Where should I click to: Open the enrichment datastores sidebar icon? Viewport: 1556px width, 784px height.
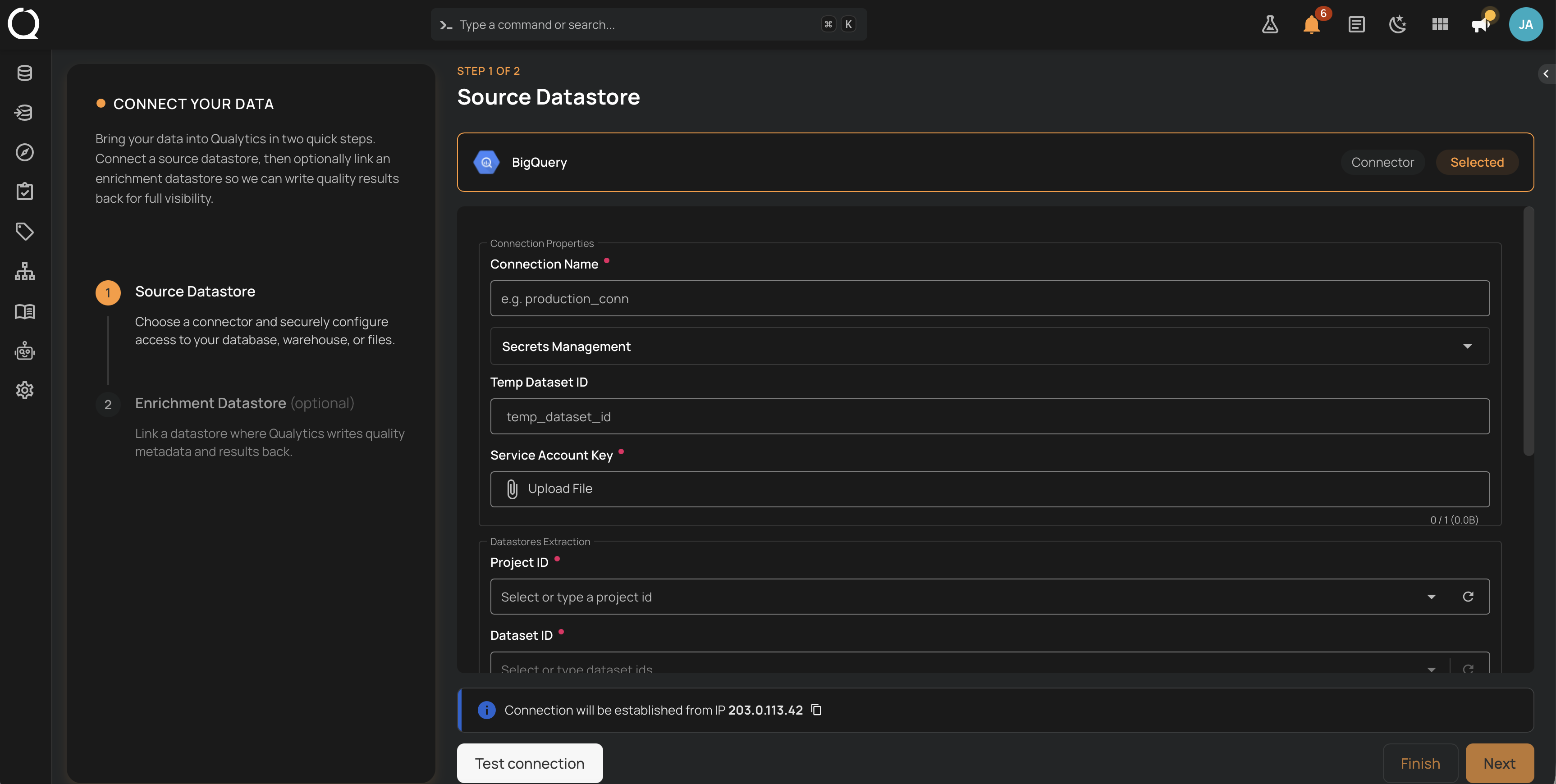tap(25, 112)
